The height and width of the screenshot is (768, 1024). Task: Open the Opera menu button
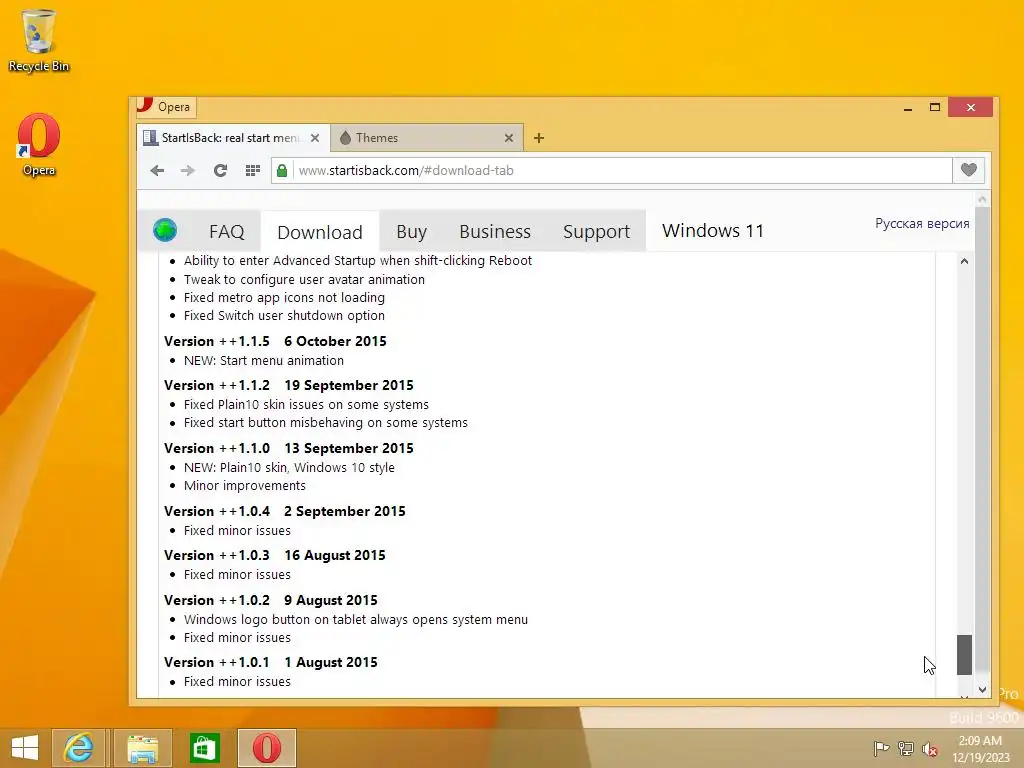[166, 106]
